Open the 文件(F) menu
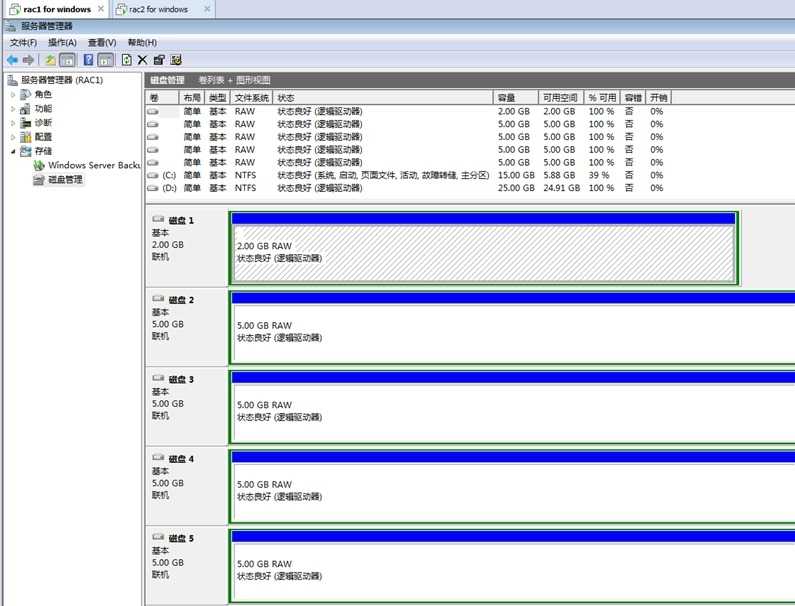This screenshot has width=795, height=606. pos(23,43)
